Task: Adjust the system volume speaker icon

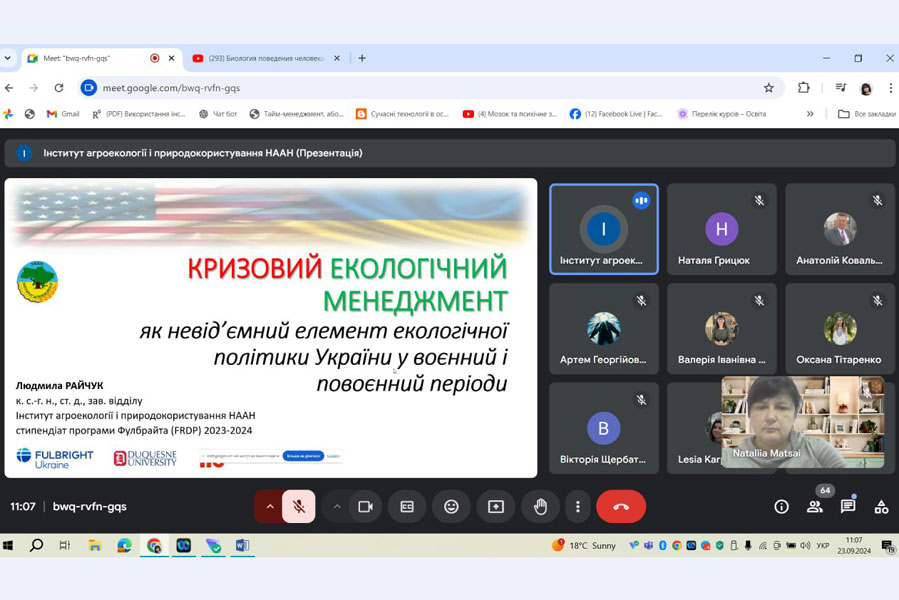Action: point(805,546)
